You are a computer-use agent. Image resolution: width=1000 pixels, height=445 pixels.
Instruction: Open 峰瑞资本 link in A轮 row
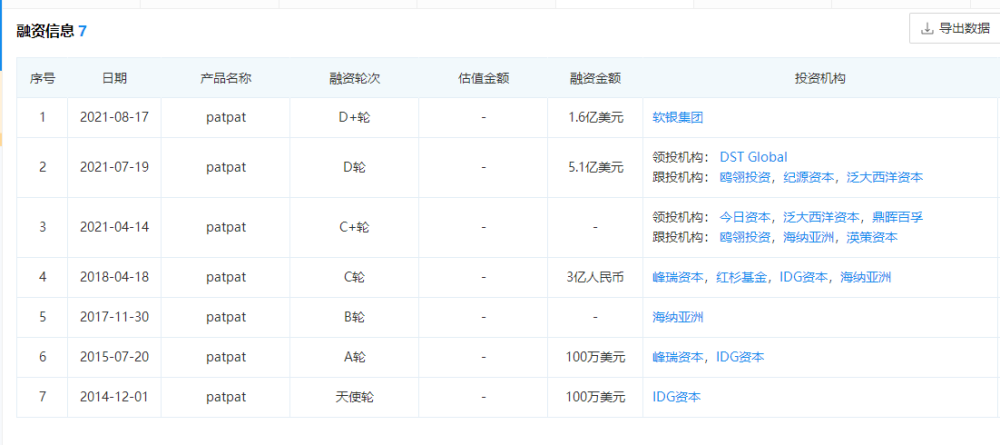678,357
